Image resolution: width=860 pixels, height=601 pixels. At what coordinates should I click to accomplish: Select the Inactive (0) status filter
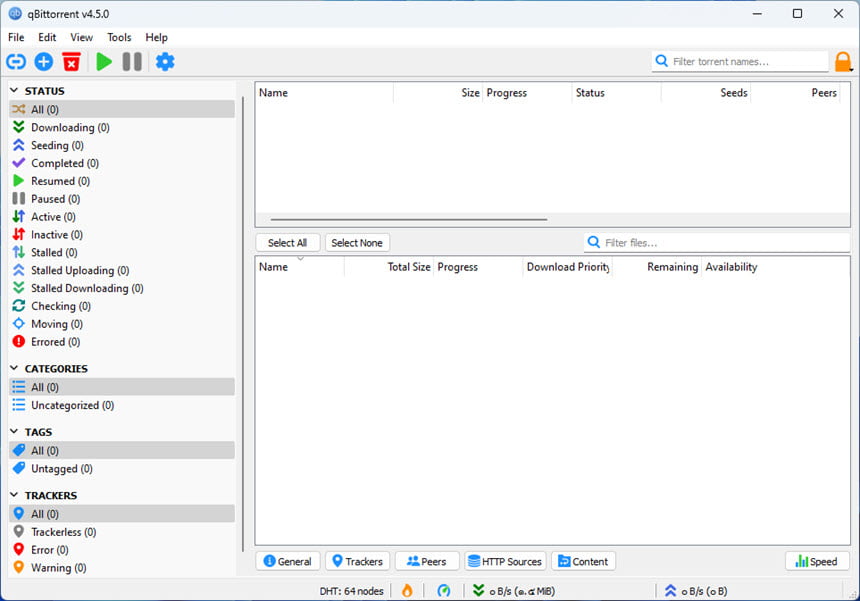tap(122, 235)
